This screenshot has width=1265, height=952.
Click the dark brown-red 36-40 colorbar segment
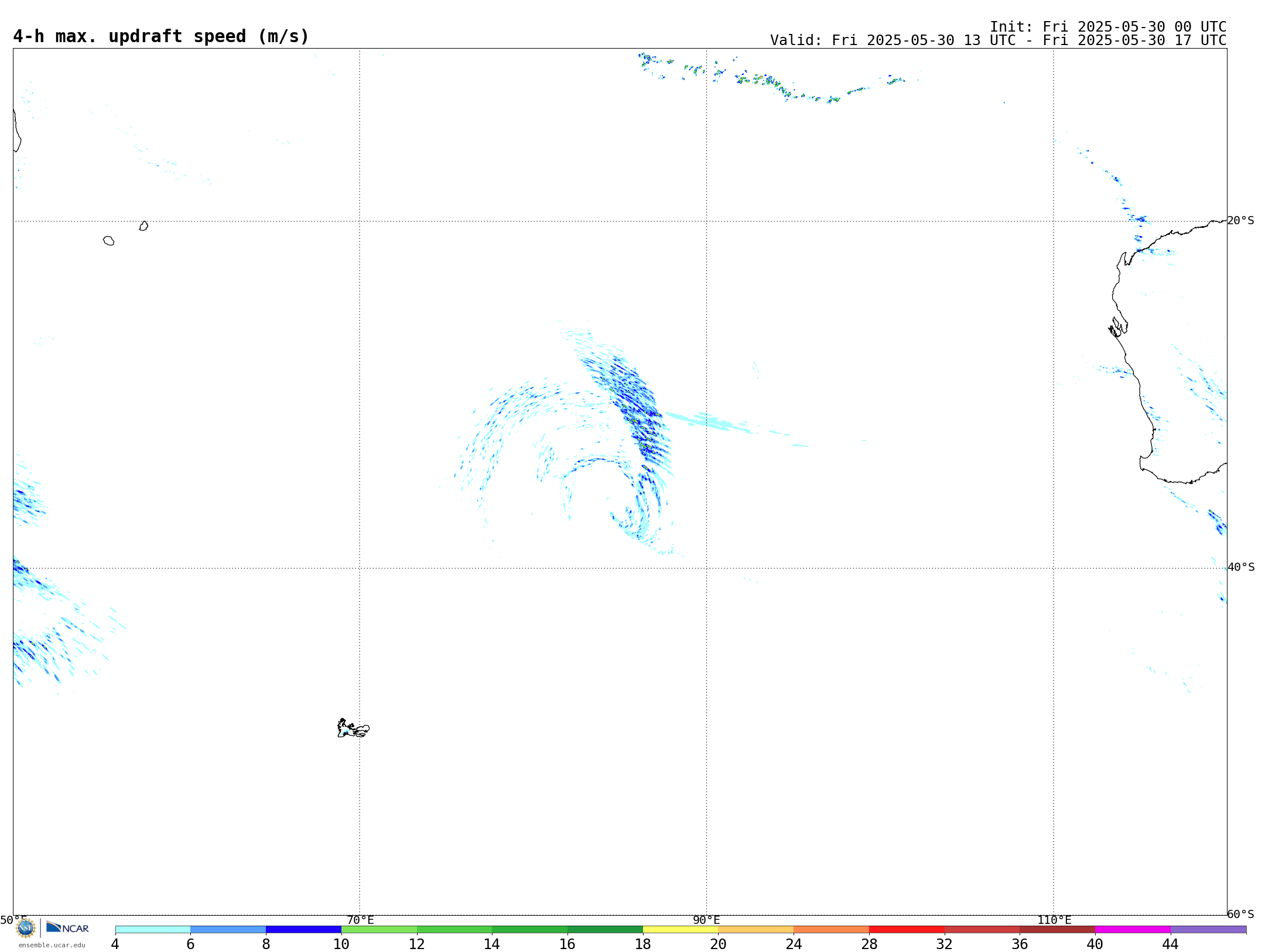tap(1057, 930)
